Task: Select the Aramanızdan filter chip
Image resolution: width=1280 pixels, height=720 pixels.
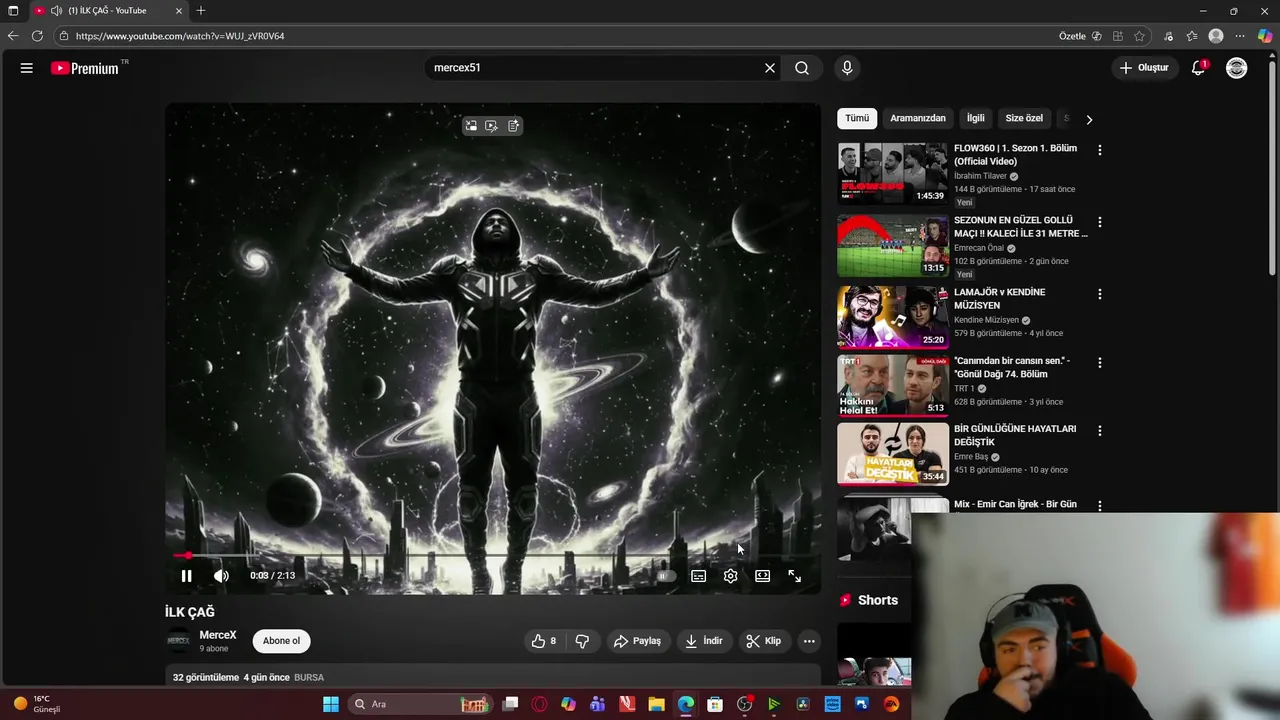Action: 918,118
